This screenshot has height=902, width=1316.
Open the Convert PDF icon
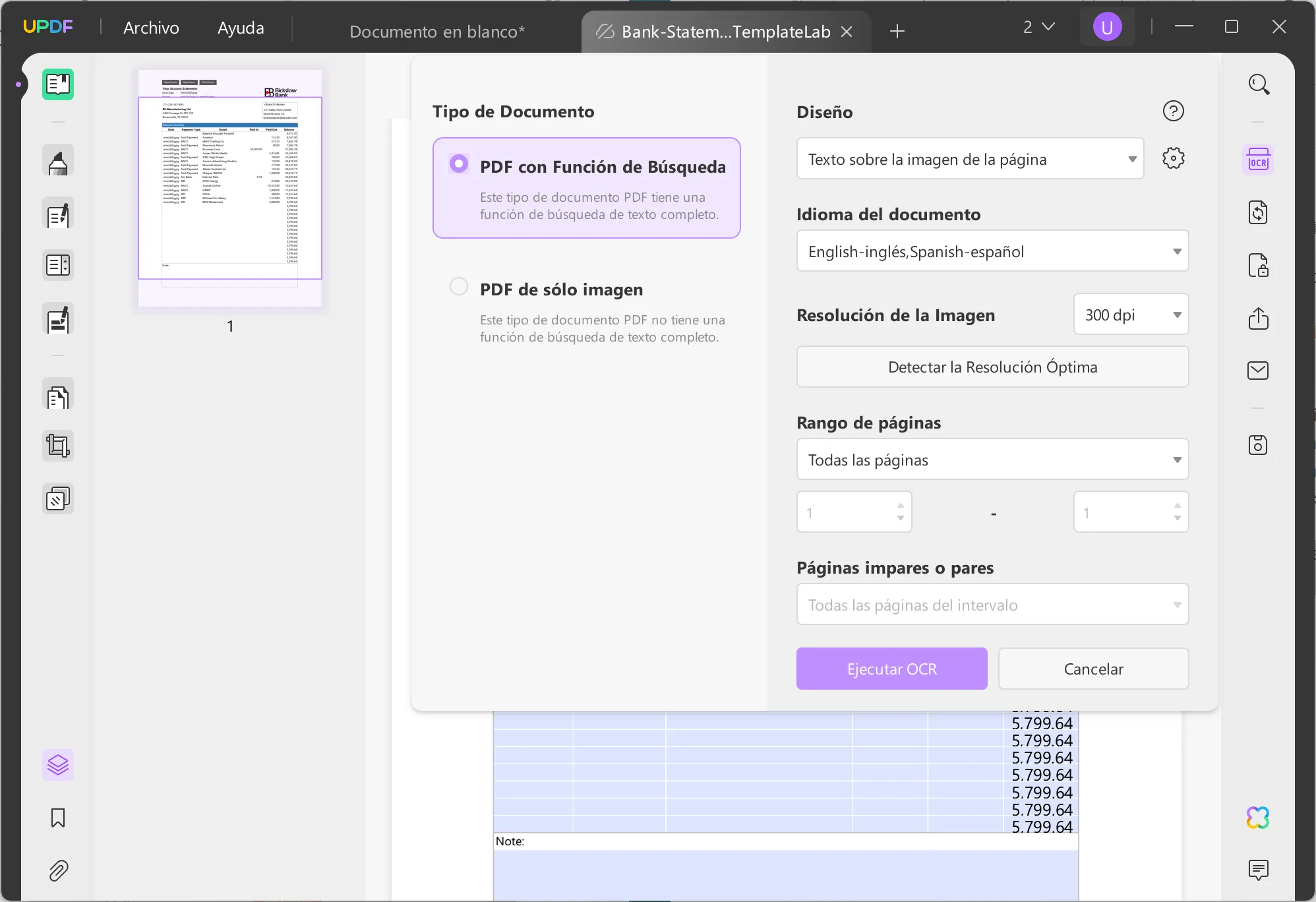(1258, 212)
